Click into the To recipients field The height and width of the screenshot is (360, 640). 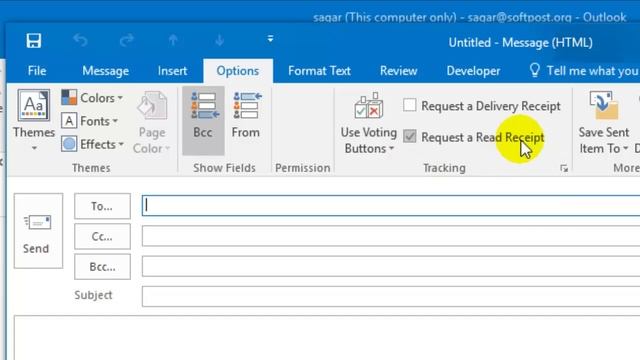pos(391,206)
